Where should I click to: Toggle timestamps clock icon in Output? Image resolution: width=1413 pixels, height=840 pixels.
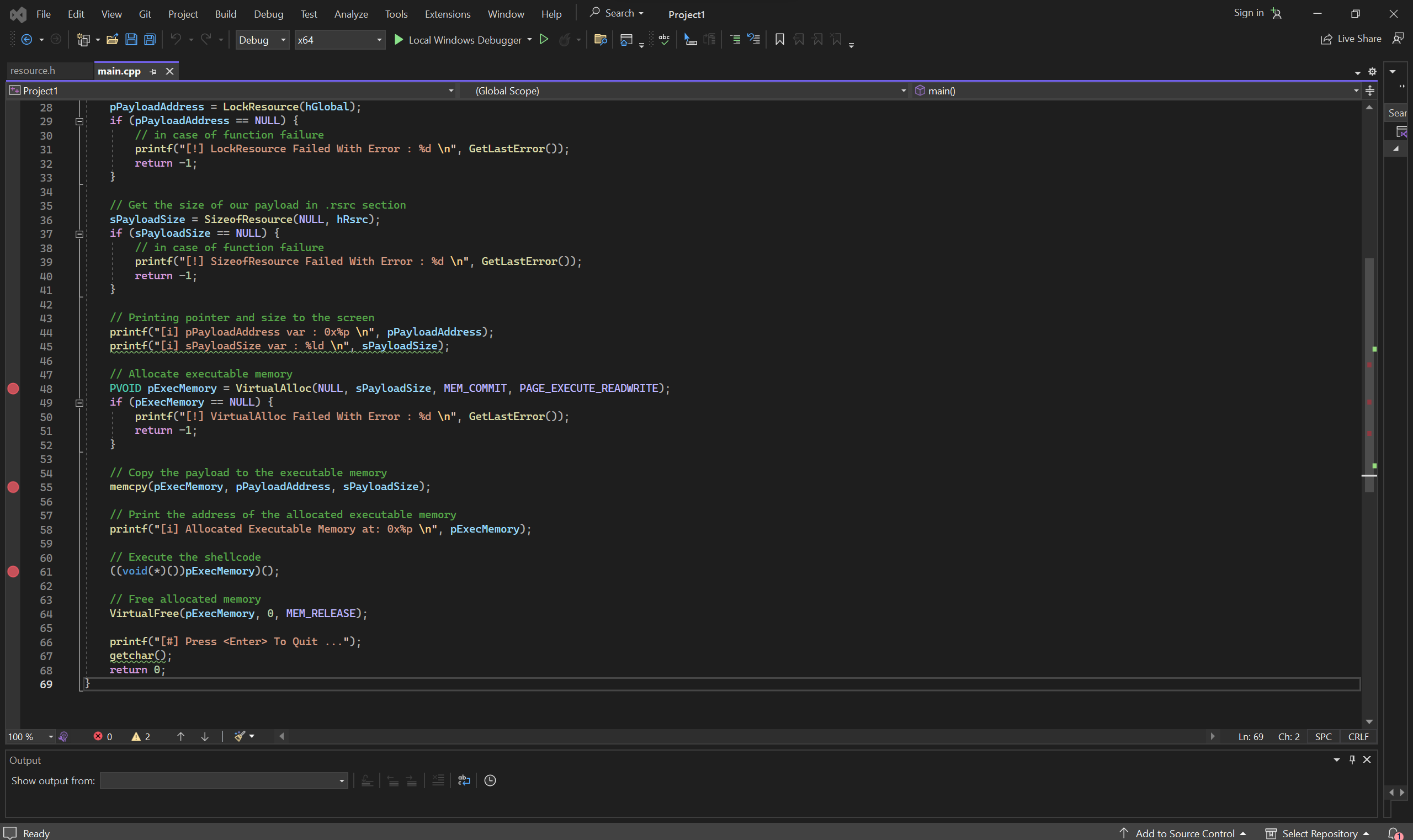[490, 780]
